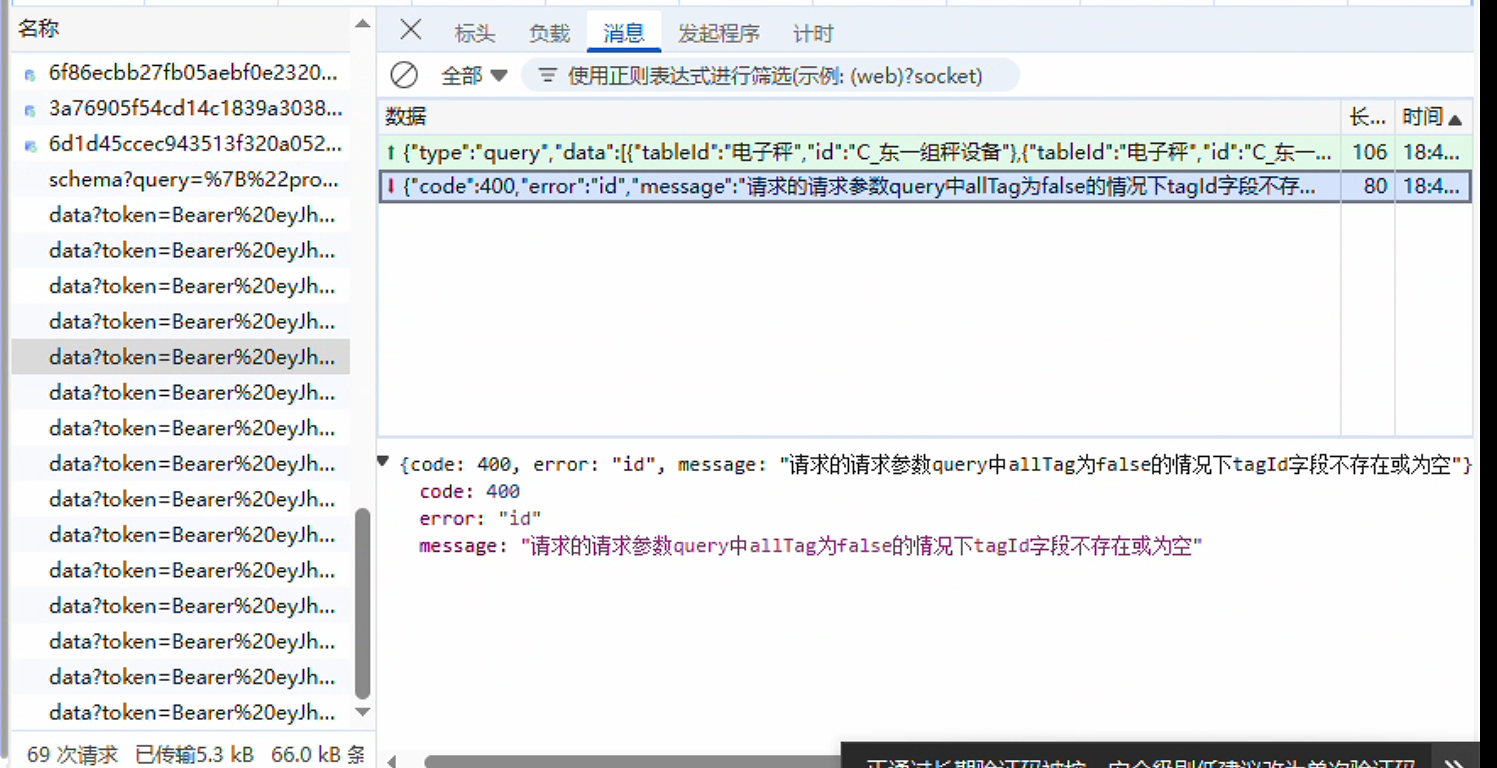Switch to the 发起程序 tab
Screen dimensions: 1497x768
coord(718,34)
